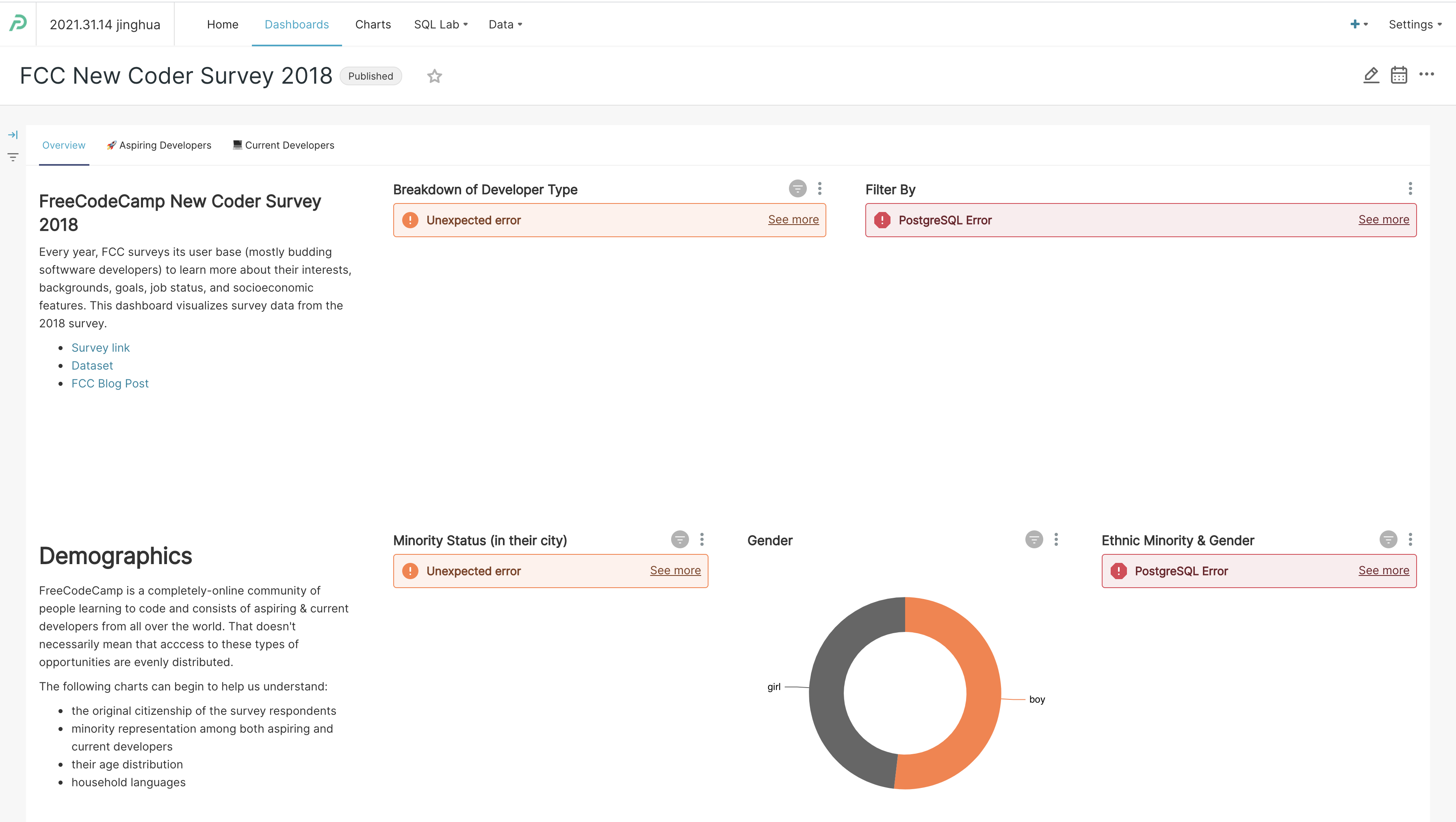Viewport: 1456px width, 822px height.
Task: Open the edit dashboard pencil icon
Action: (1371, 75)
